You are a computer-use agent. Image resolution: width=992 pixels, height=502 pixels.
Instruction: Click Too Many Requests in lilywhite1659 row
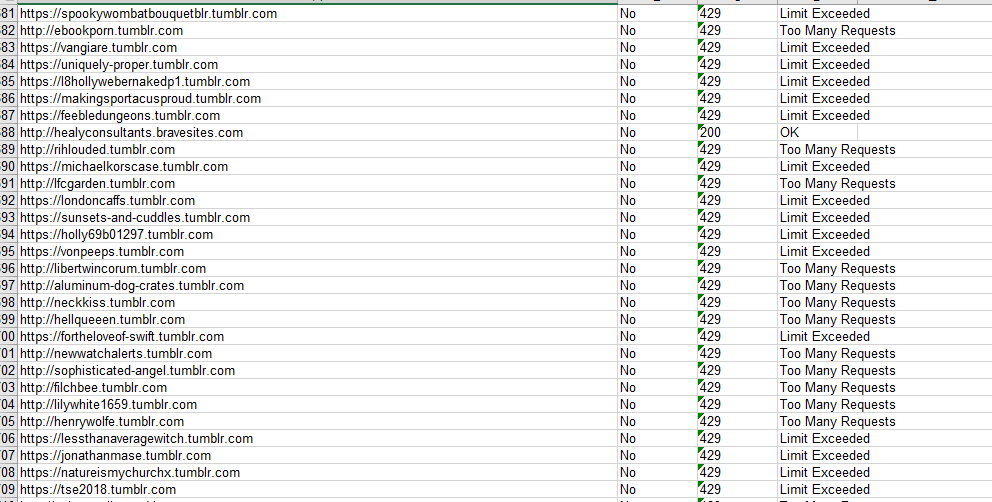(x=838, y=405)
